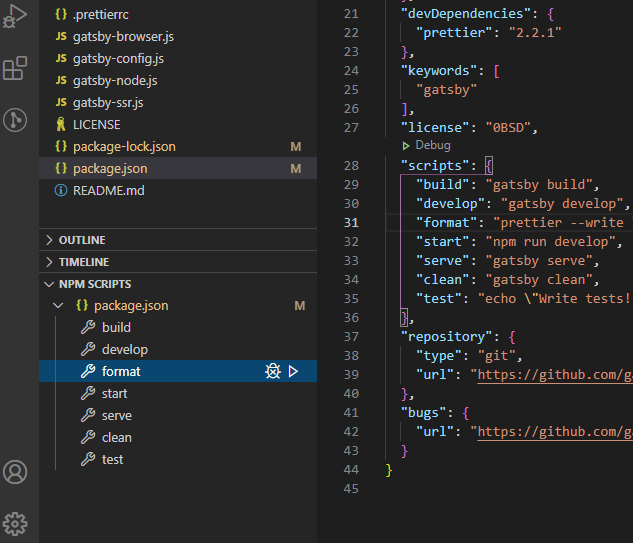Run the format npm script
The height and width of the screenshot is (543, 633).
[x=293, y=371]
